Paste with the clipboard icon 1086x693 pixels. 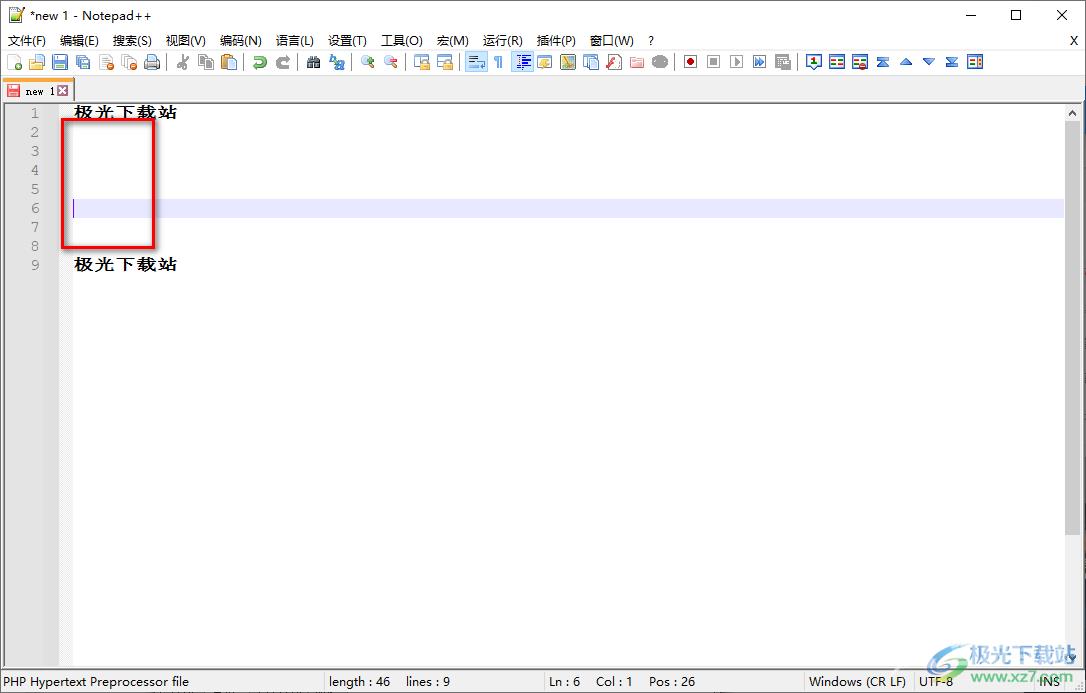[x=229, y=62]
